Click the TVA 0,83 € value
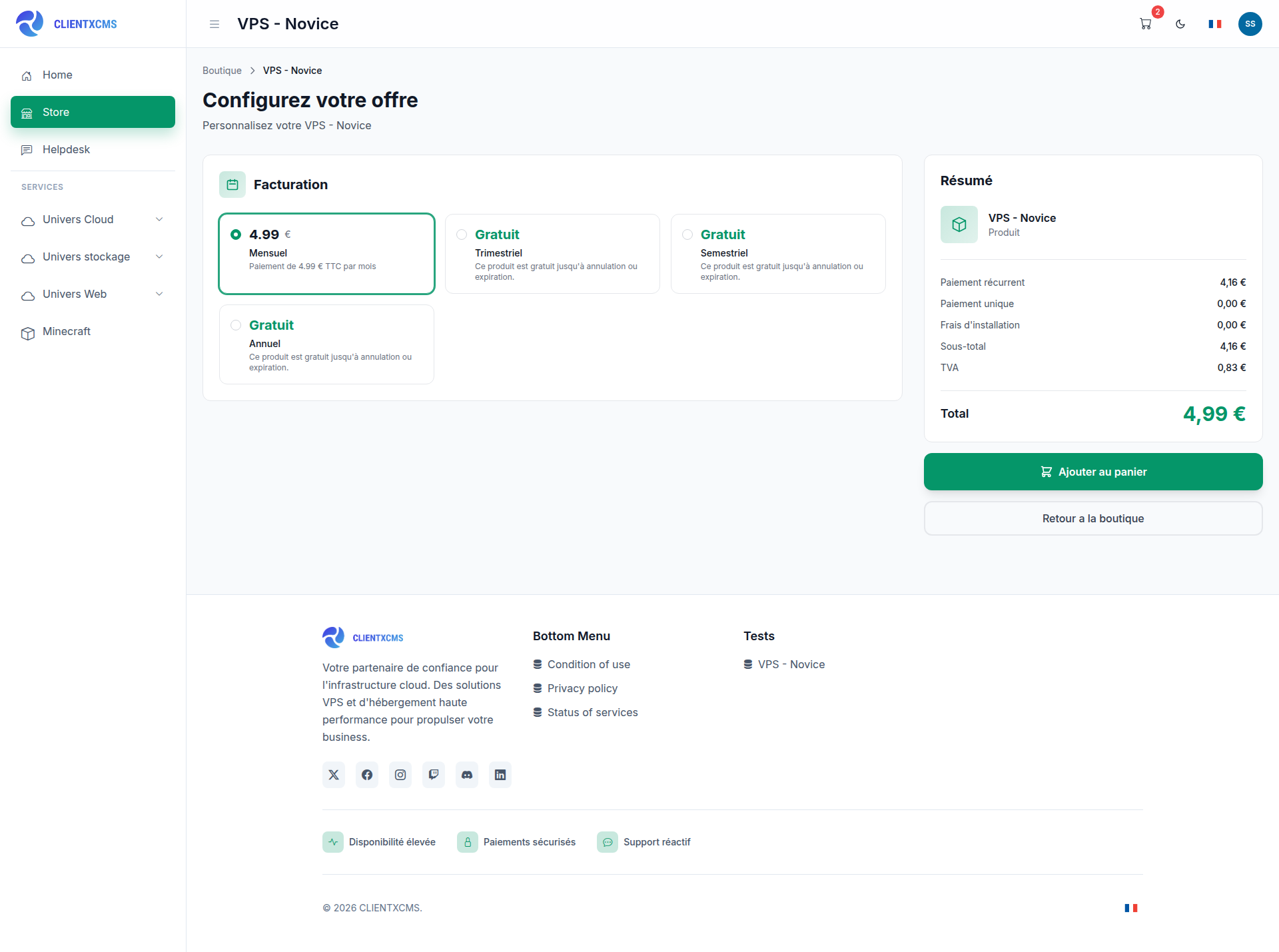1279x952 pixels. (1232, 368)
